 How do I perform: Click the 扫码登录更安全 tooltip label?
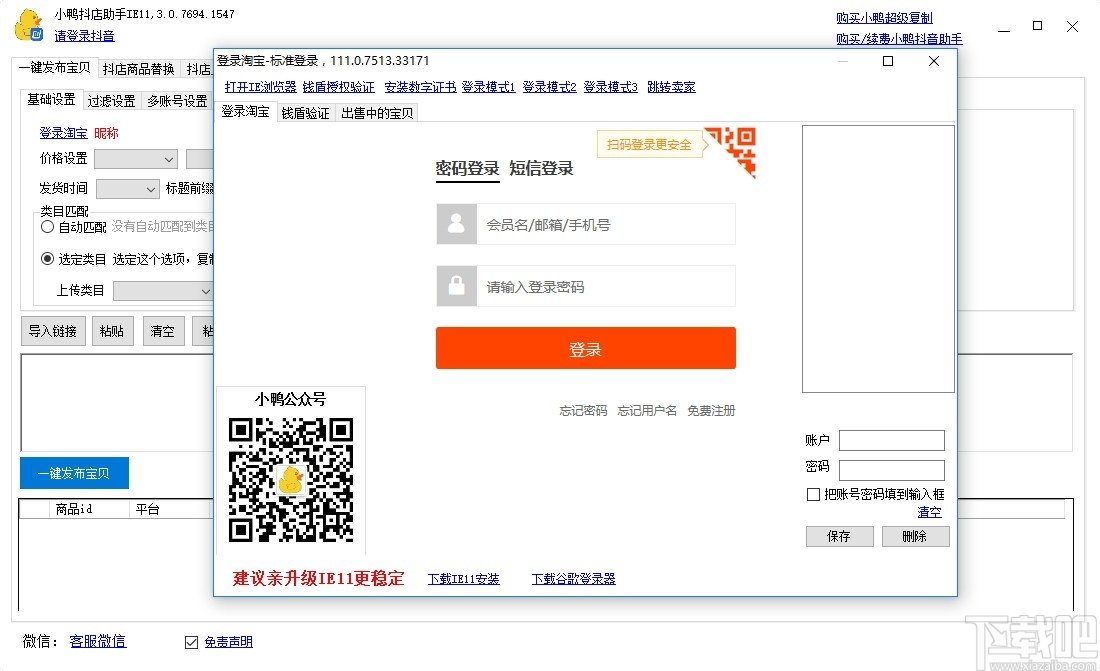[649, 145]
